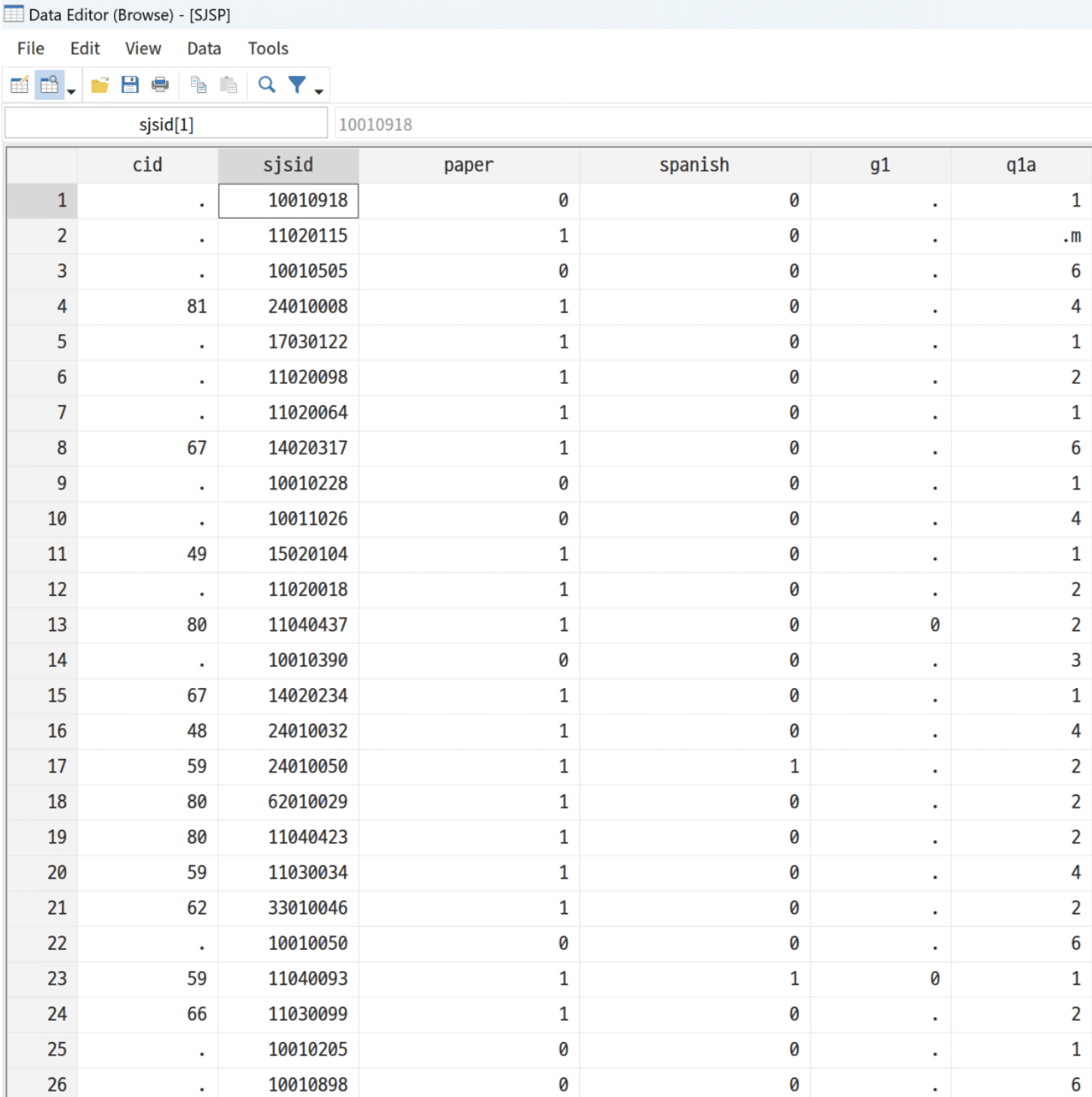Open the dropdown beside the Browse icon
The image size is (1092, 1097).
[x=70, y=90]
